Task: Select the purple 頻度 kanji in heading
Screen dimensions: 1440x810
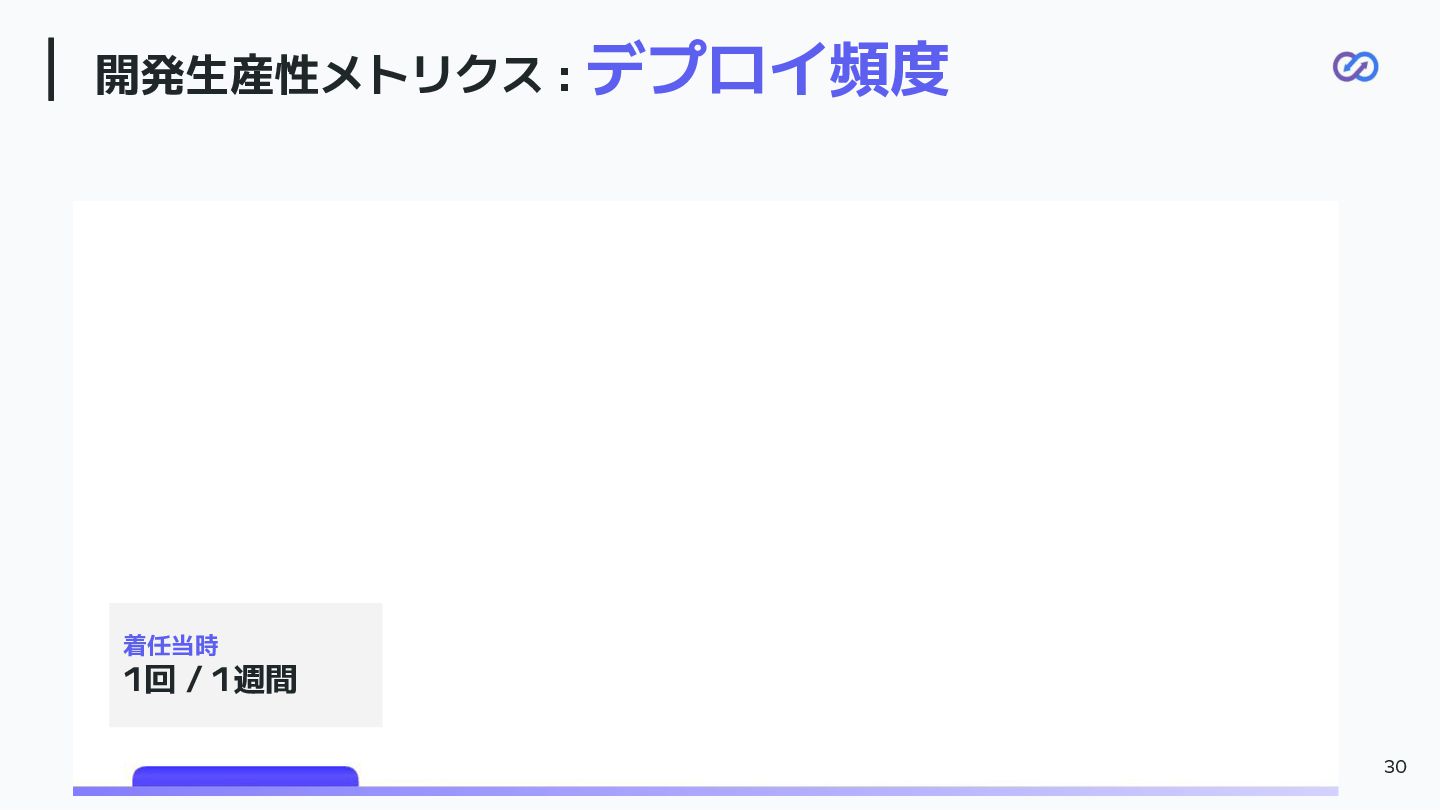Action: point(889,70)
